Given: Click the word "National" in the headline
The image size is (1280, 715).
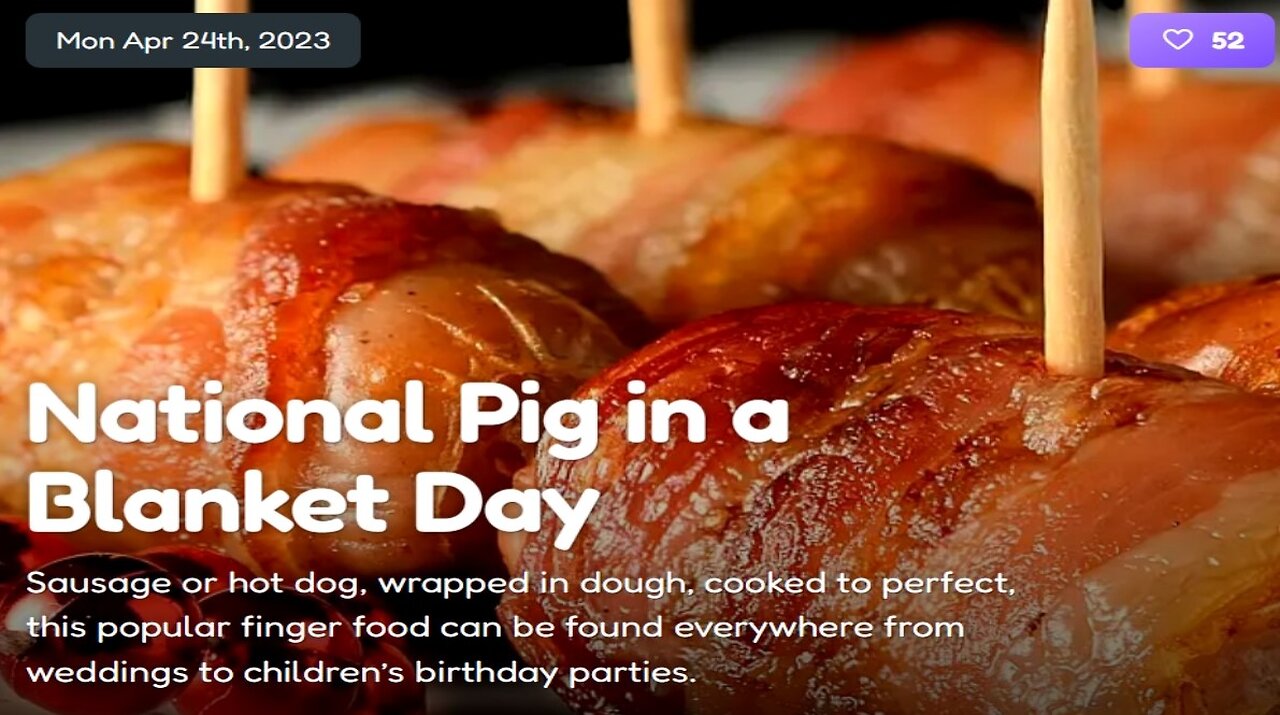Looking at the screenshot, I should [x=228, y=413].
